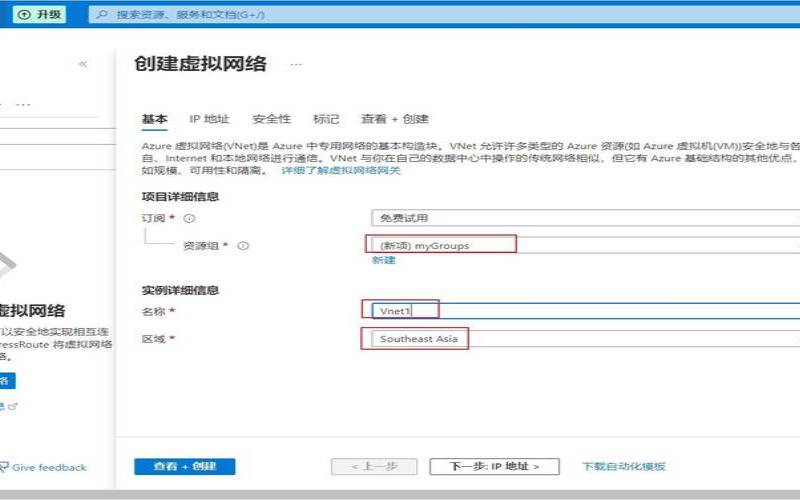The width and height of the screenshot is (800, 500).
Task: Click the info icon next to 资源组
Action: tap(243, 245)
